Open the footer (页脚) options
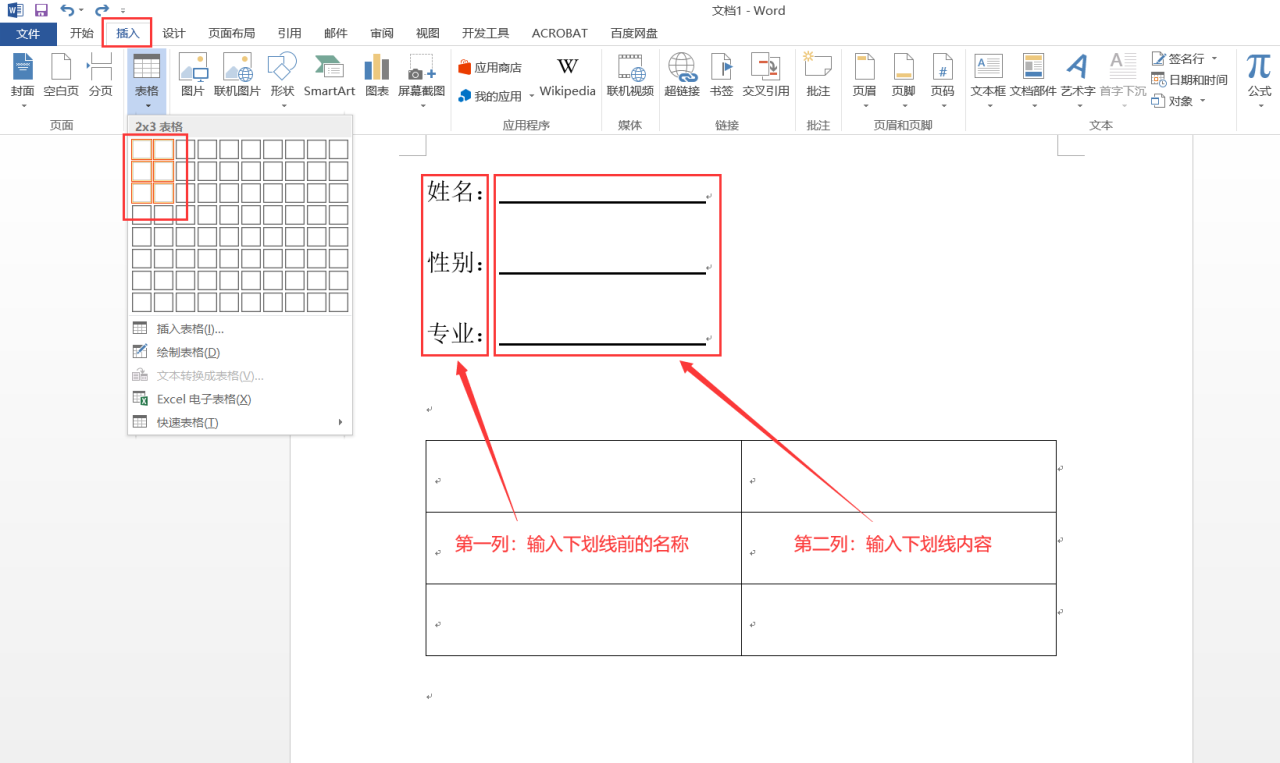Image resolution: width=1280 pixels, height=763 pixels. pyautogui.click(x=903, y=80)
